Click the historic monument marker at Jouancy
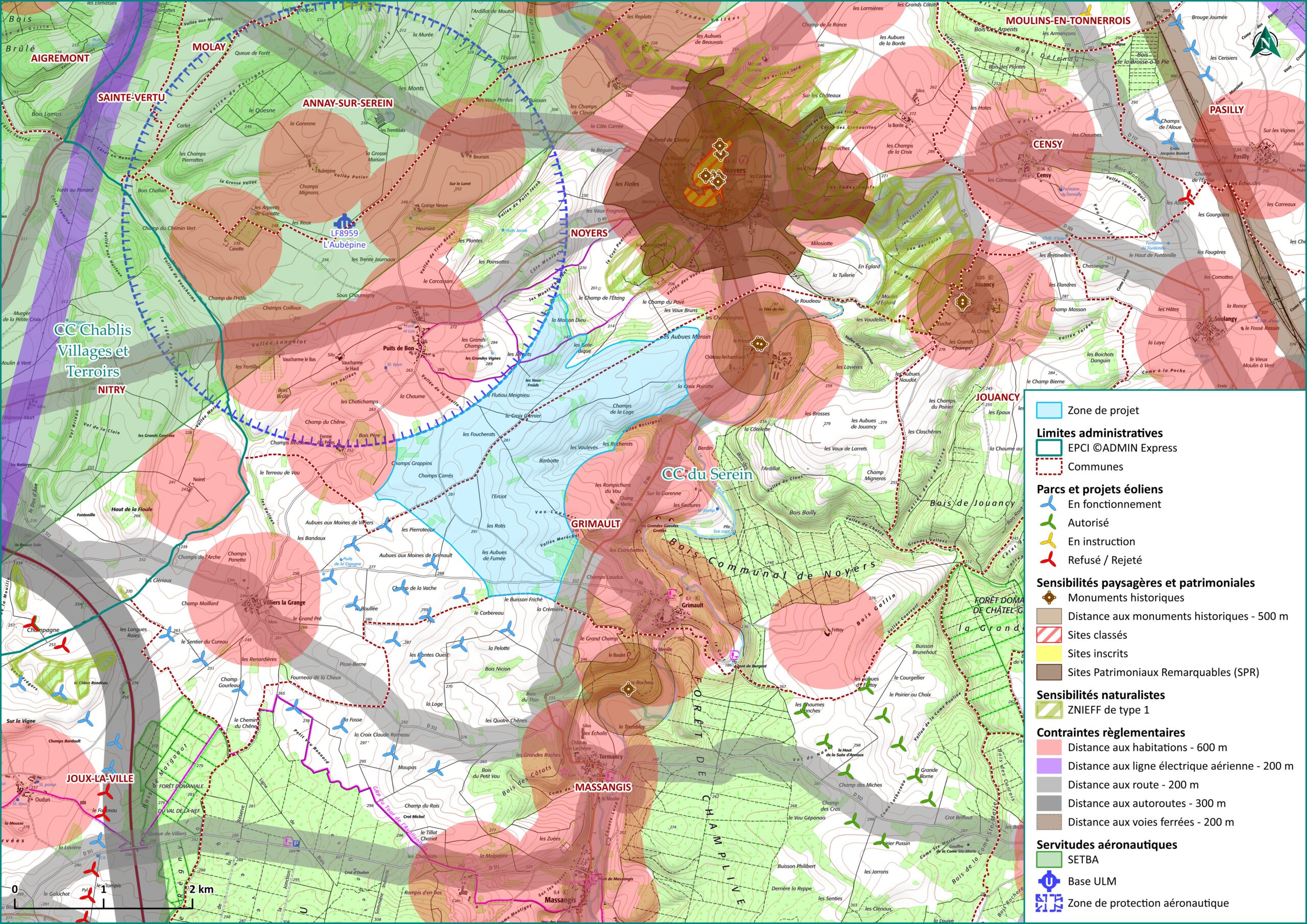Image resolution: width=1307 pixels, height=924 pixels. pyautogui.click(x=962, y=301)
